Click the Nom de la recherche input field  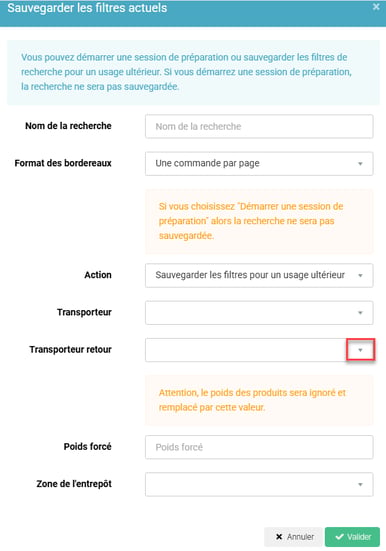(x=259, y=126)
